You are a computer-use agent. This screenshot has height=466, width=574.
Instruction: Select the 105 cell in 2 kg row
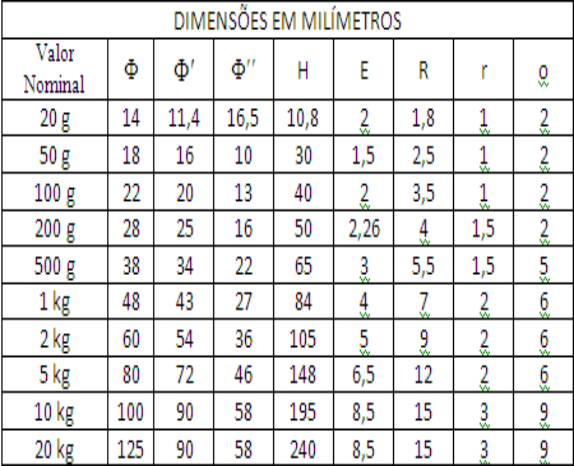pyautogui.click(x=303, y=338)
